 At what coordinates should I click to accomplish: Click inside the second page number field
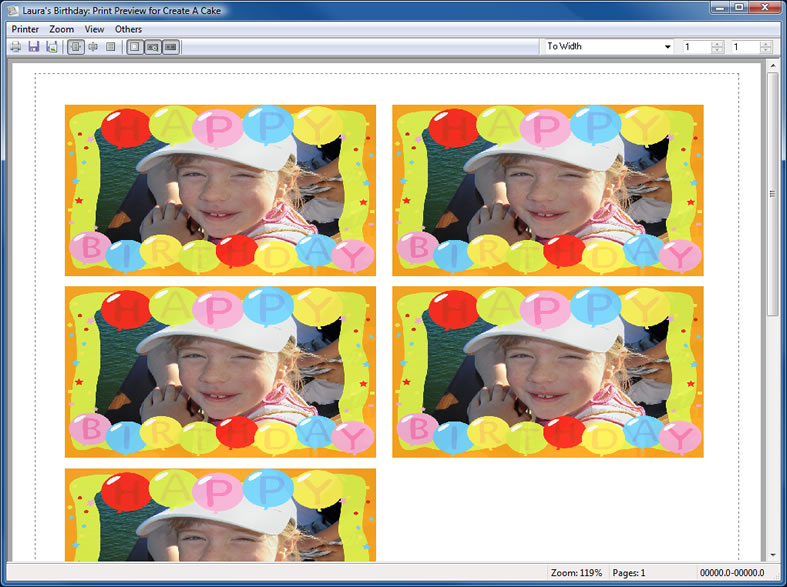tap(745, 47)
